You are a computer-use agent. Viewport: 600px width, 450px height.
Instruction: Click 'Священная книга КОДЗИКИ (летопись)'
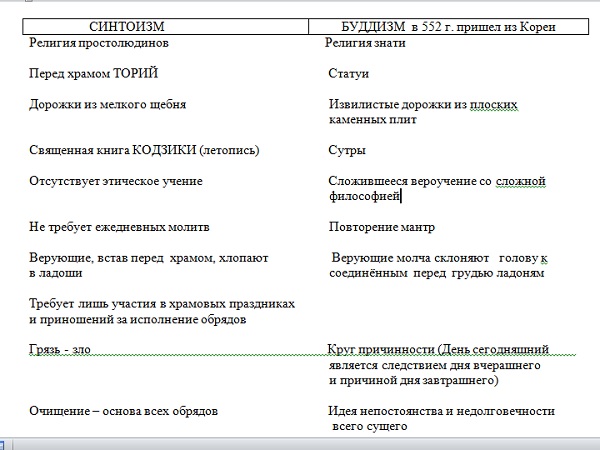tap(144, 150)
